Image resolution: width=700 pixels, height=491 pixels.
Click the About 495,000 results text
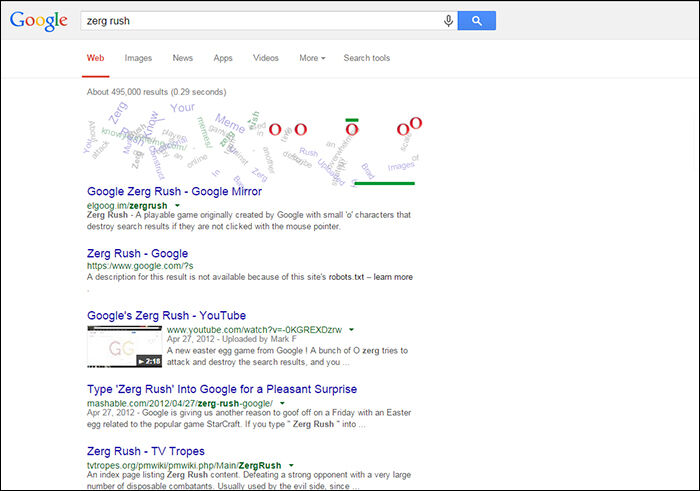156,92
